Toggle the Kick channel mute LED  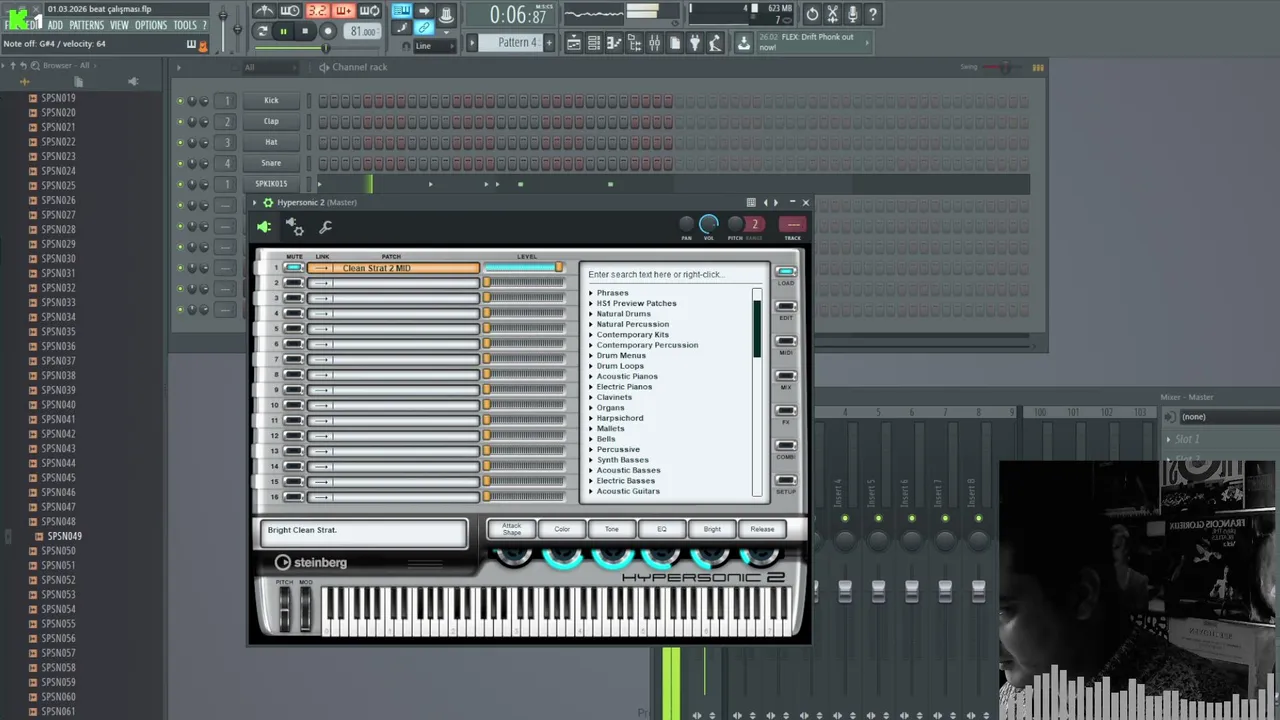point(181,101)
